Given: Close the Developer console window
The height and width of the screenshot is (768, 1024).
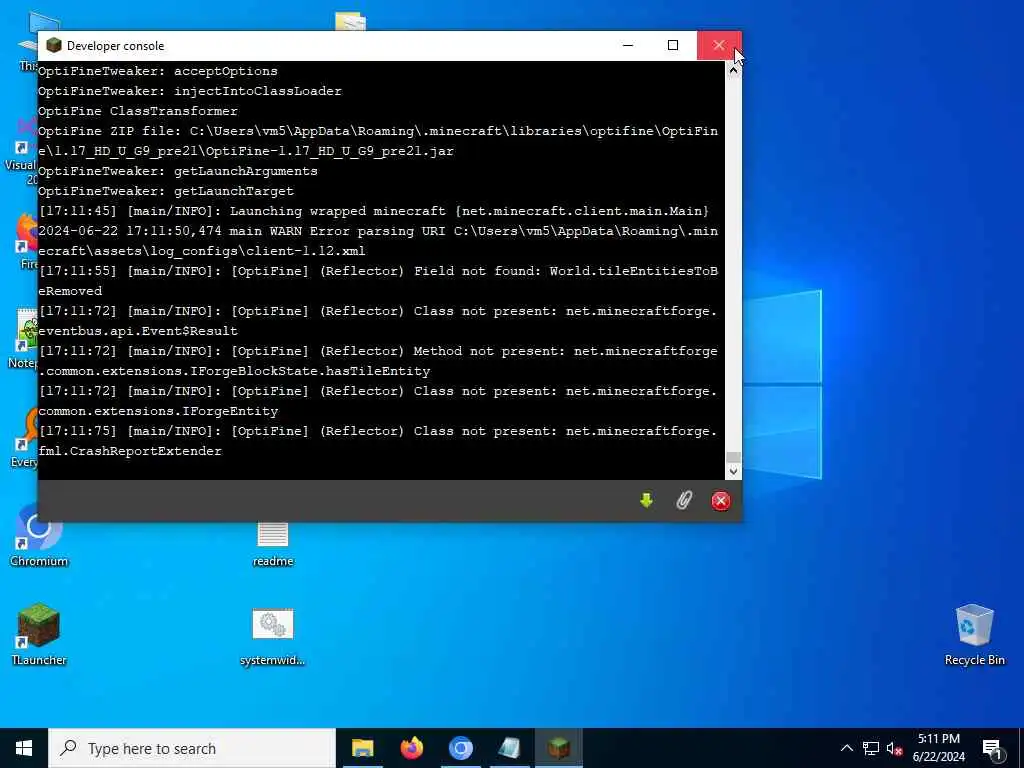Looking at the screenshot, I should (x=719, y=45).
